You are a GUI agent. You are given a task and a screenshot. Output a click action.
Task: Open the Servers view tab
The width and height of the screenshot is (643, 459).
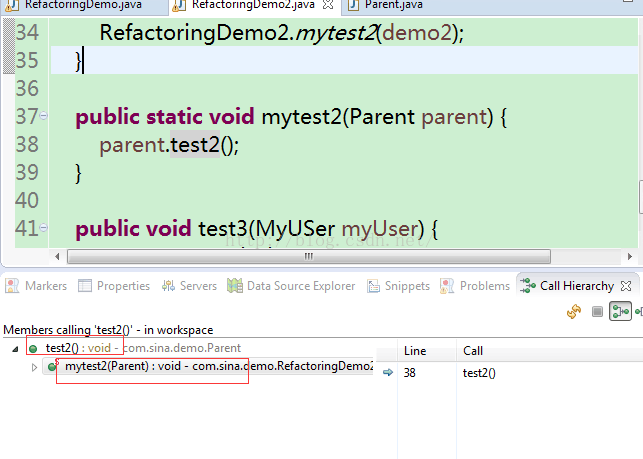coord(189,286)
